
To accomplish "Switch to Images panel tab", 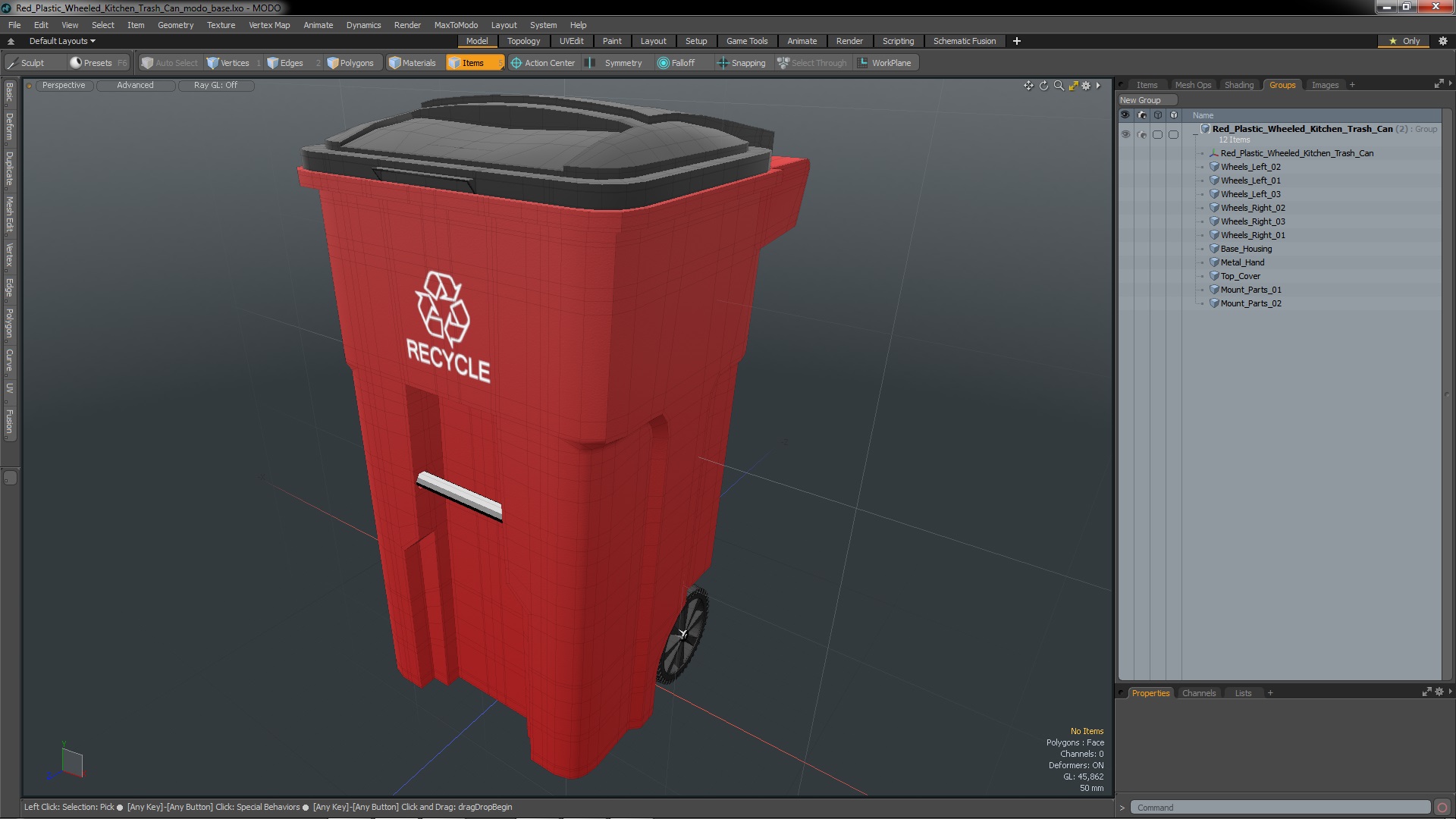I will click(x=1325, y=85).
